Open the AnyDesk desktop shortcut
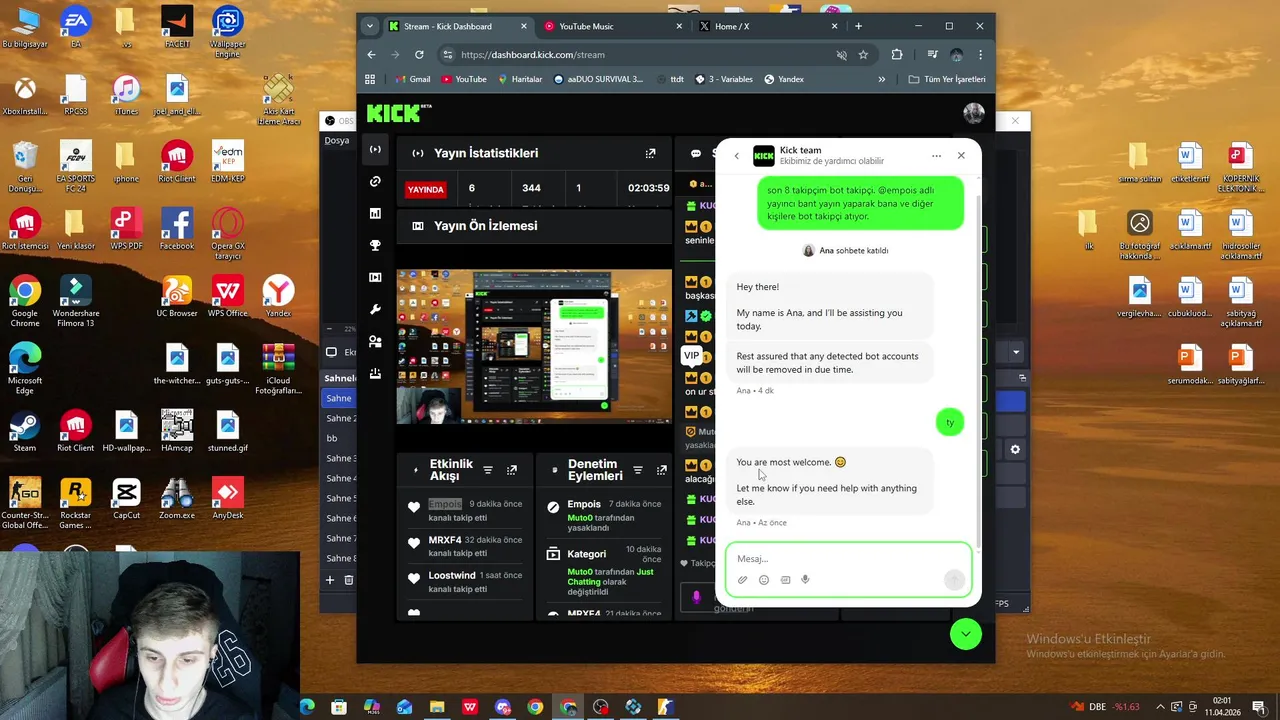The height and width of the screenshot is (720, 1280). pos(228,499)
